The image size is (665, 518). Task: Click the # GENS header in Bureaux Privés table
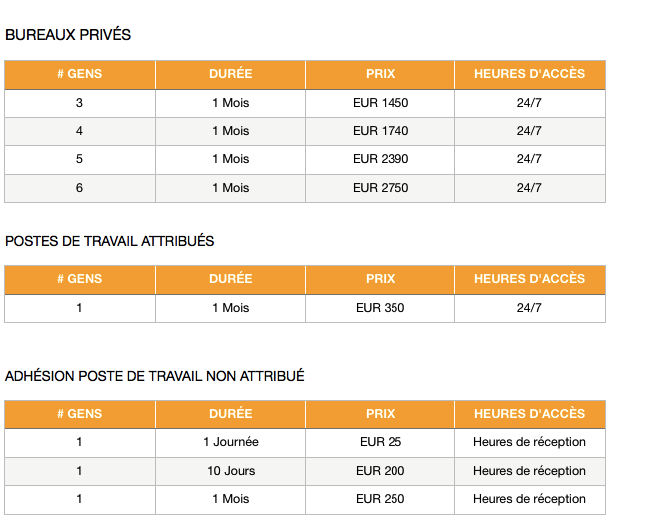coord(80,74)
